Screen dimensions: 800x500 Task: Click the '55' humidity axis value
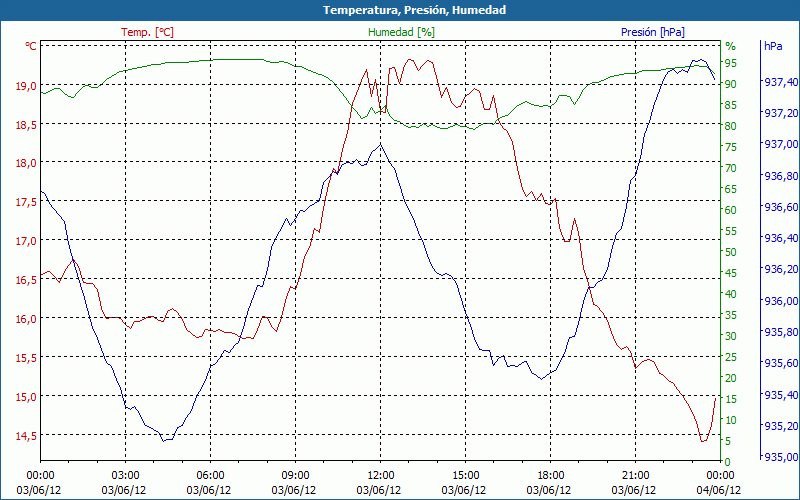coord(731,231)
